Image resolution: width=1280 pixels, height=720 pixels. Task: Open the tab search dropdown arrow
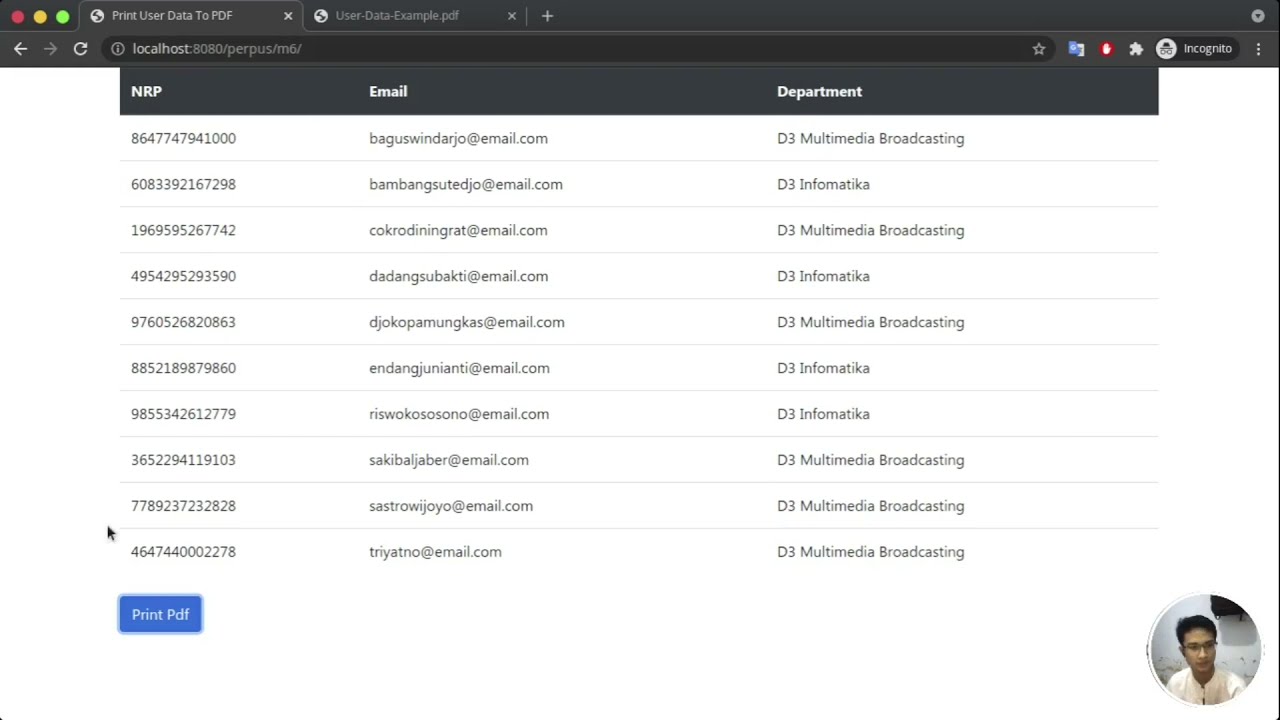tap(1258, 16)
